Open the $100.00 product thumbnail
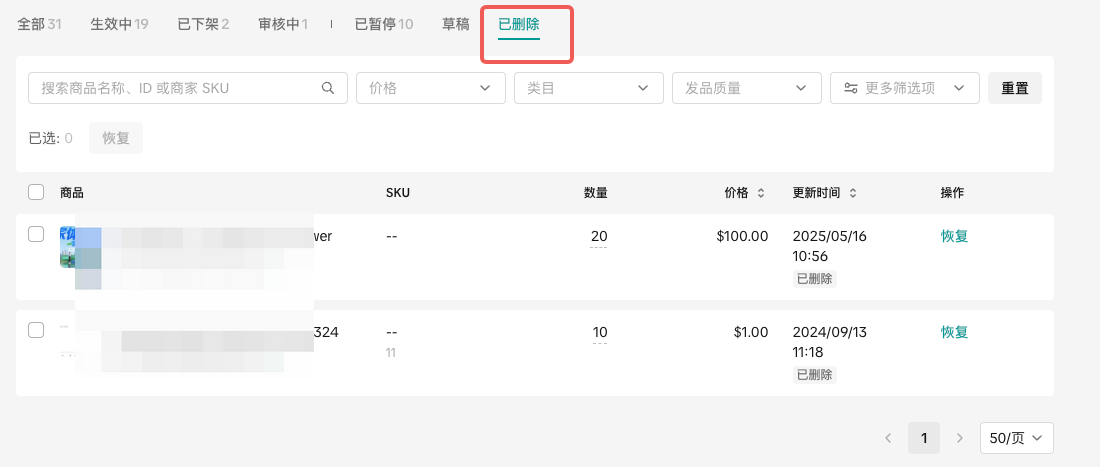 (x=67, y=247)
